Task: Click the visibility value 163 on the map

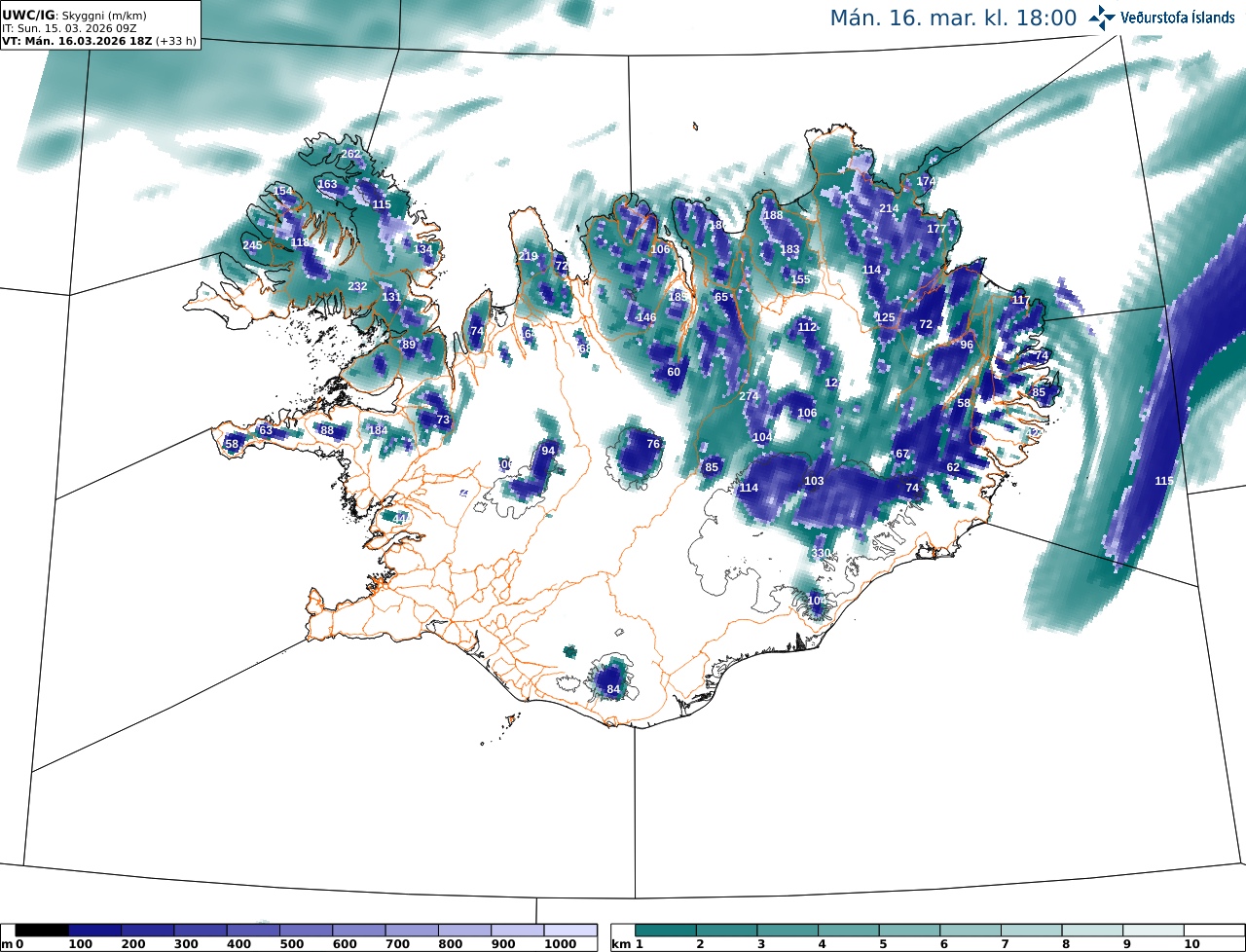Action: point(328,184)
